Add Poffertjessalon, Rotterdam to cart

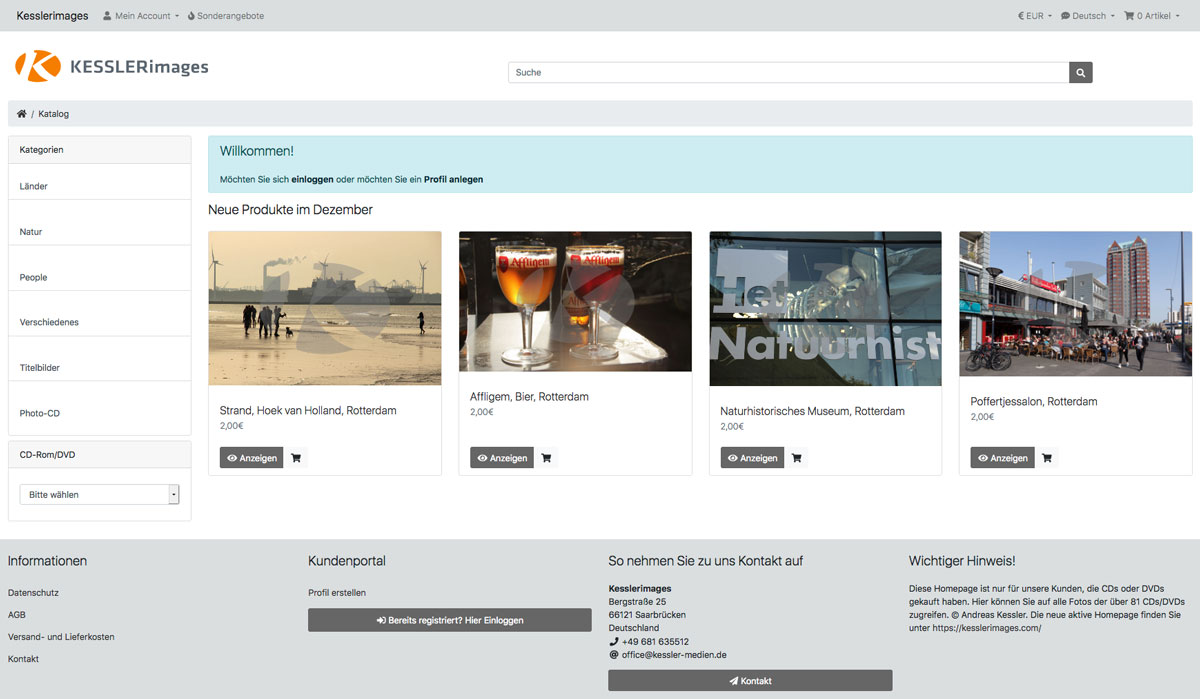[x=1046, y=458]
